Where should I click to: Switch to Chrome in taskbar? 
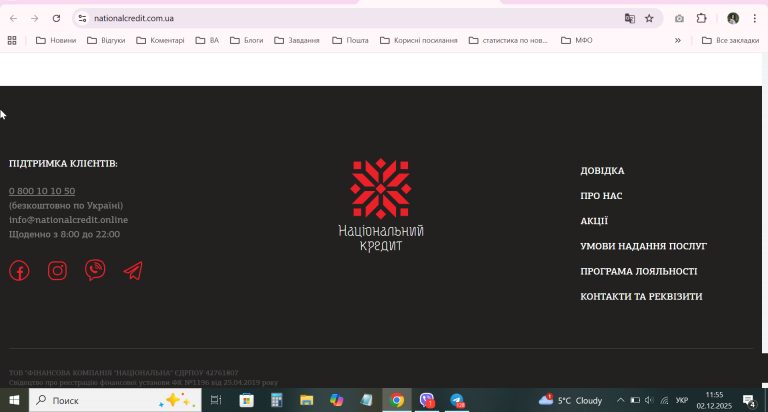coord(397,400)
